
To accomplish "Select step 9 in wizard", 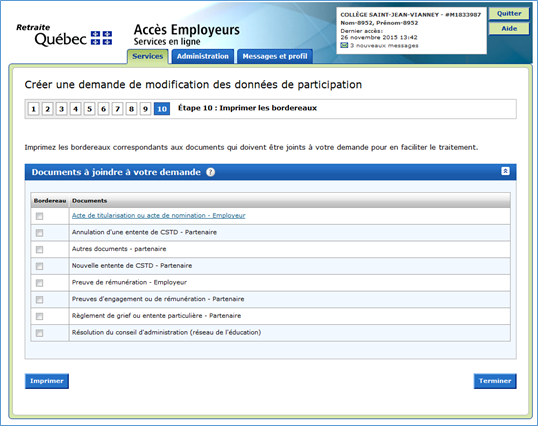I will pyautogui.click(x=145, y=109).
